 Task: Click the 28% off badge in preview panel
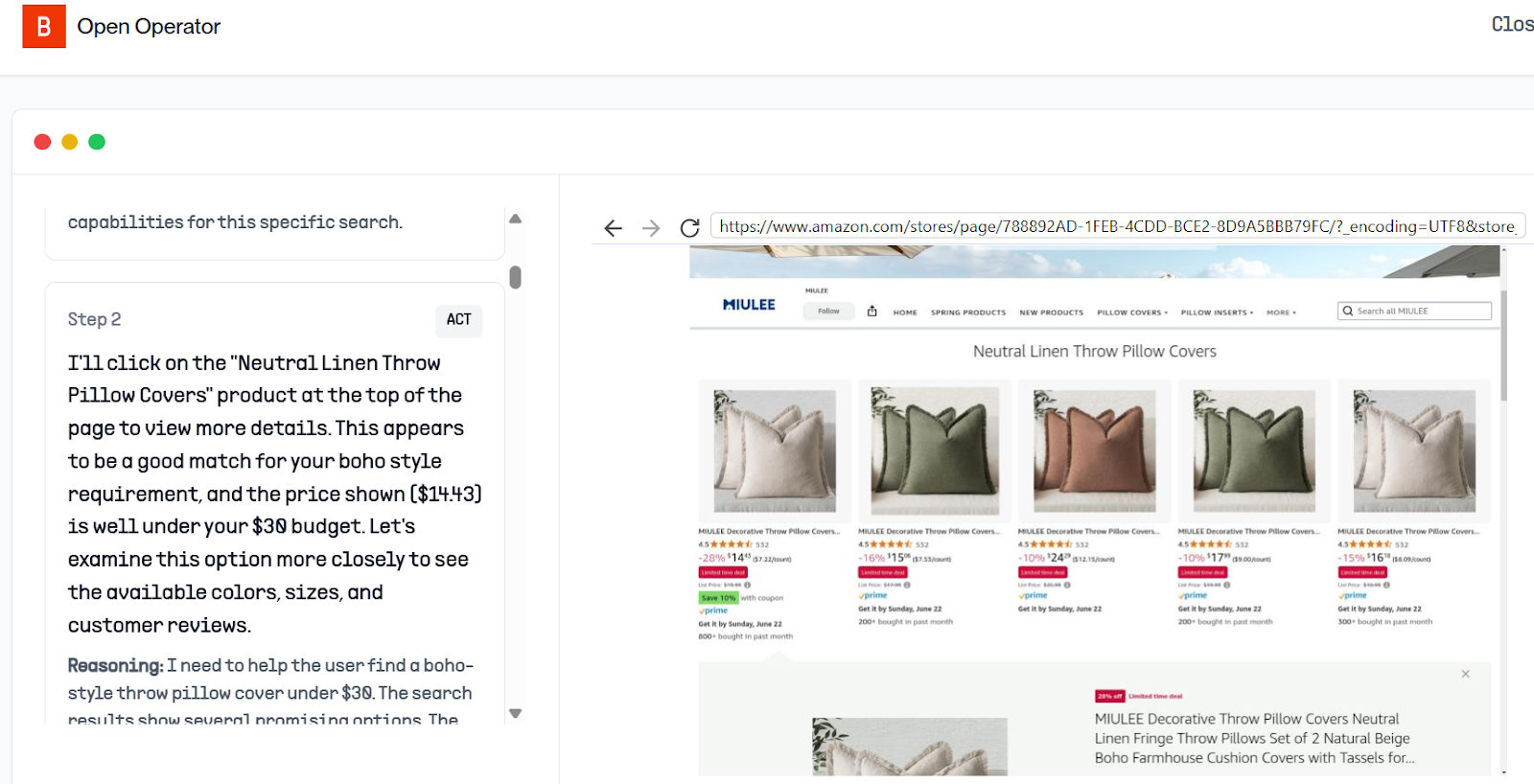(1110, 697)
